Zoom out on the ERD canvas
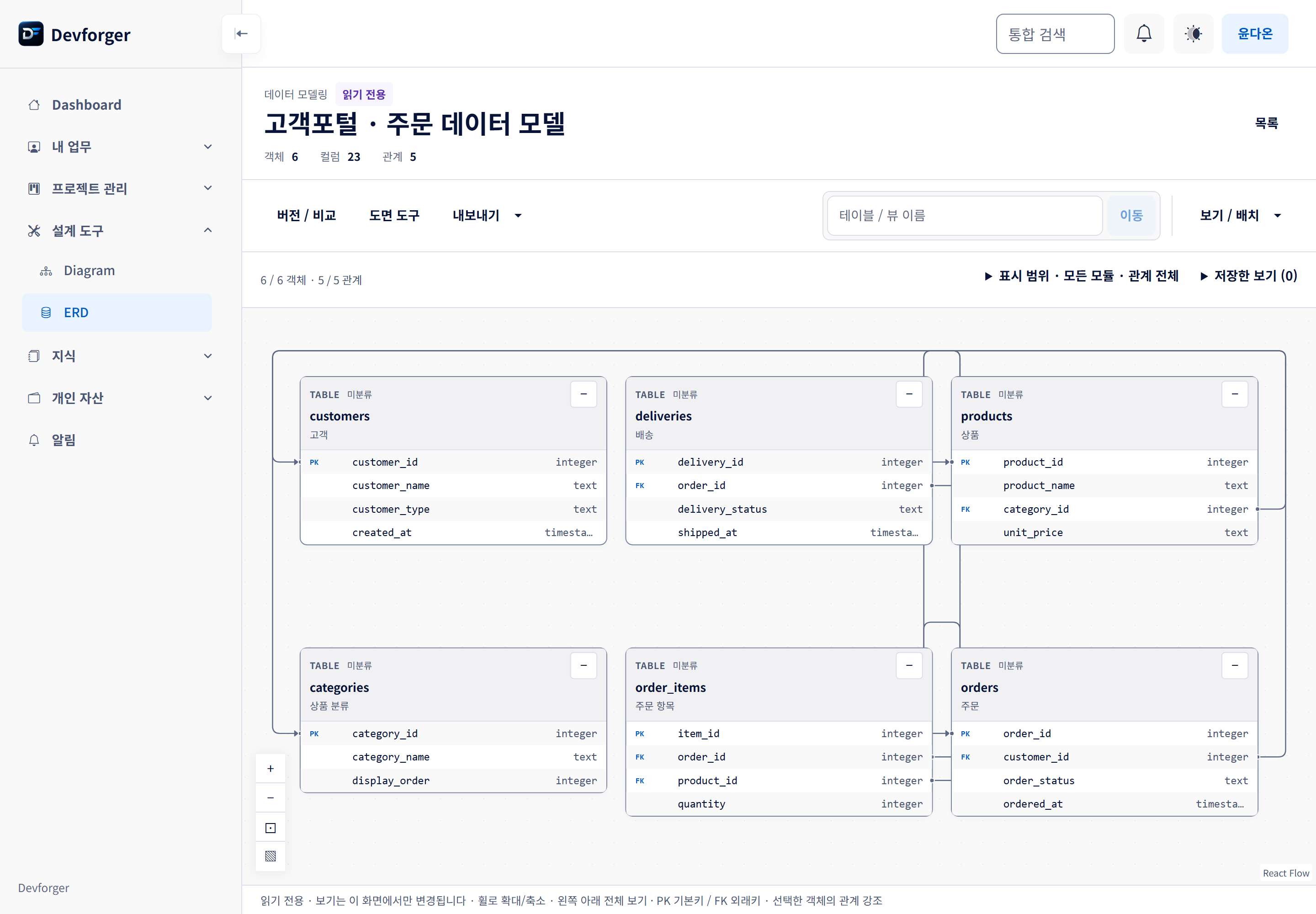The image size is (1316, 914). [x=271, y=798]
